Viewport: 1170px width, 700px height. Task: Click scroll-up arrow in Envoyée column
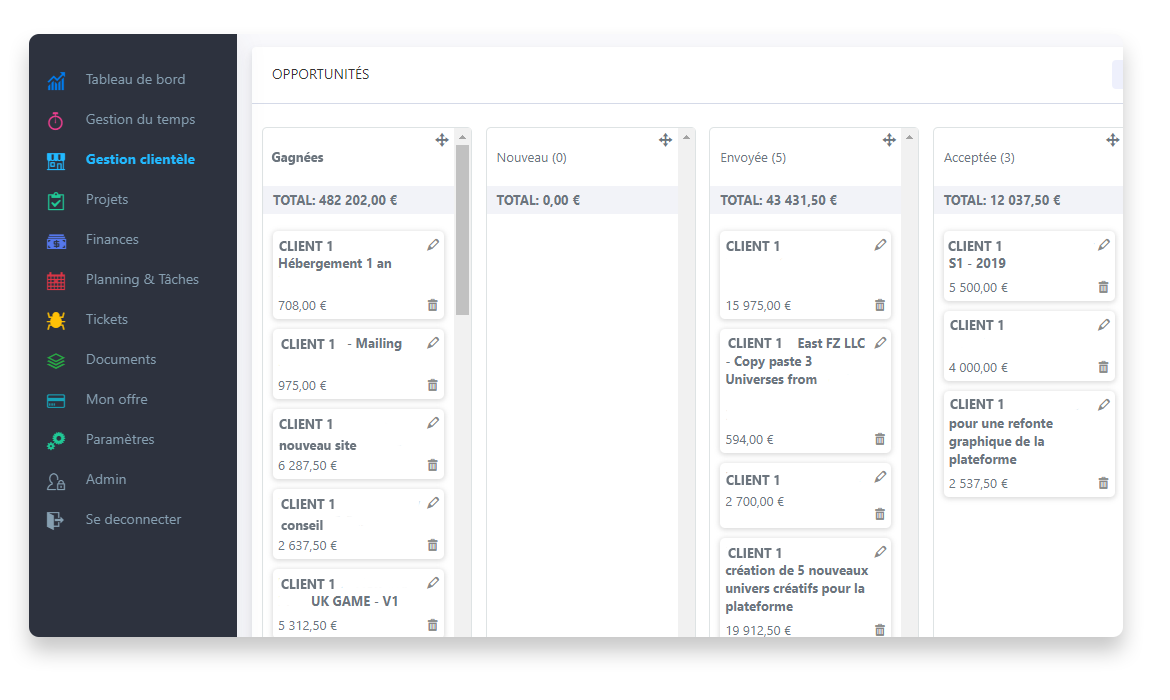point(910,137)
